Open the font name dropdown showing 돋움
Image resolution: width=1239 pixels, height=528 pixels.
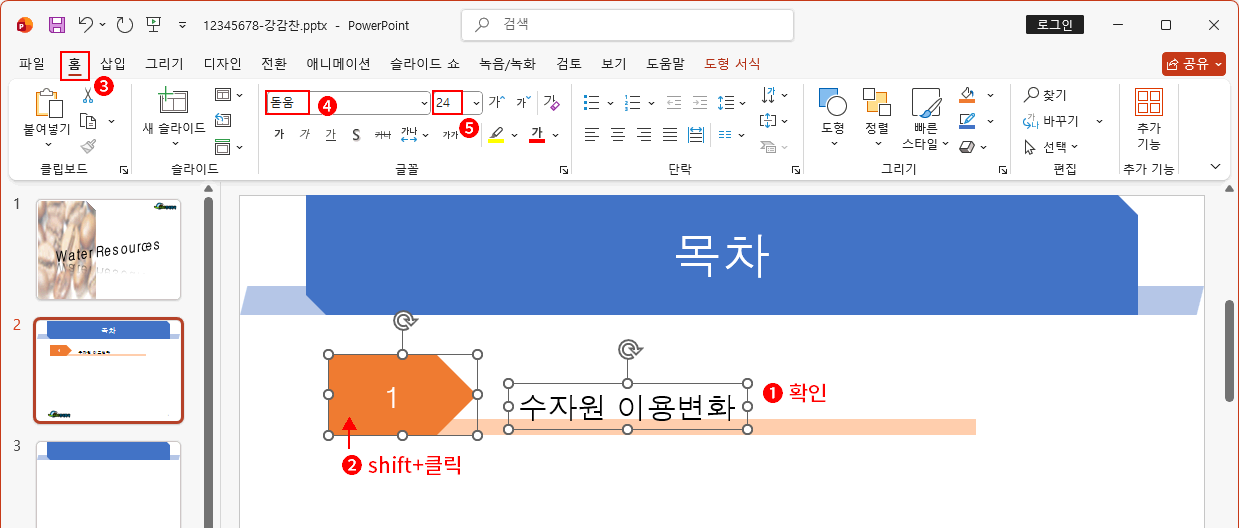coord(424,102)
